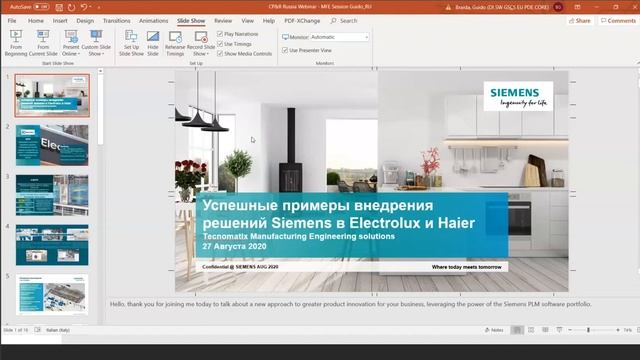Start Slide Show from status bar icon

coord(559,330)
